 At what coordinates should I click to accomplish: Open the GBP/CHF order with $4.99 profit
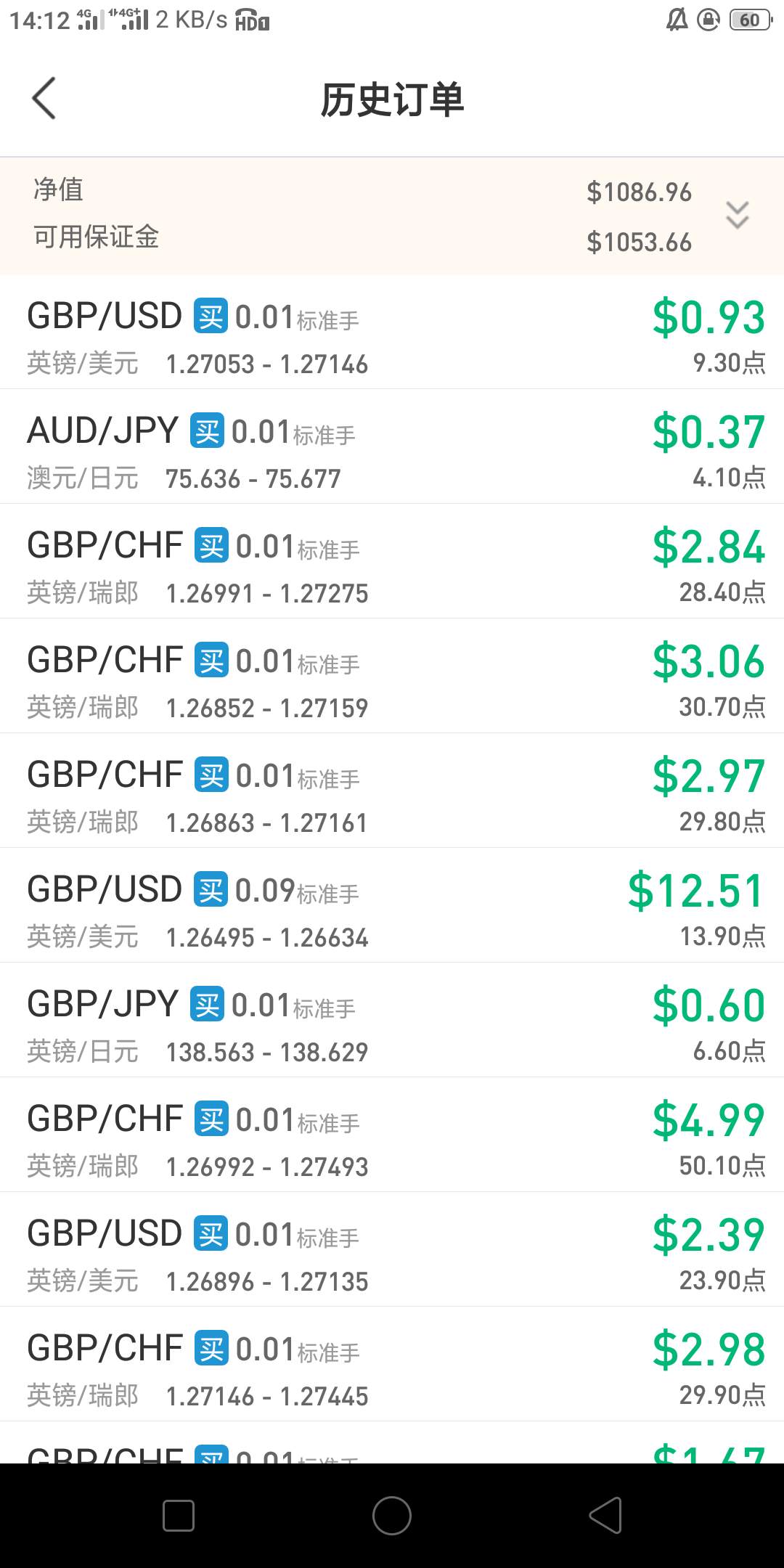click(x=392, y=1135)
